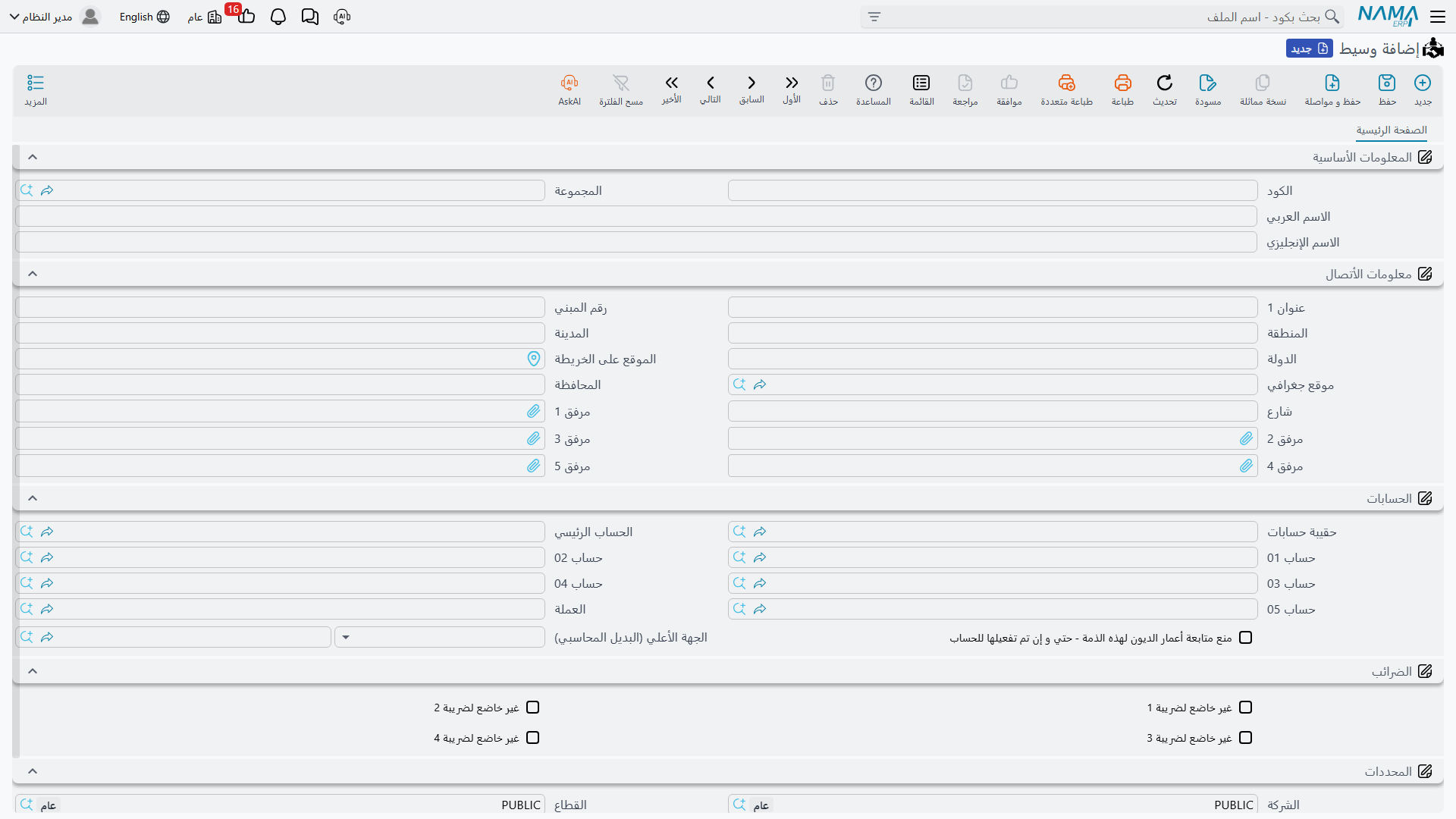Viewport: 1456px width, 819px height.
Task: Click the المدينة input field
Action: tap(280, 333)
